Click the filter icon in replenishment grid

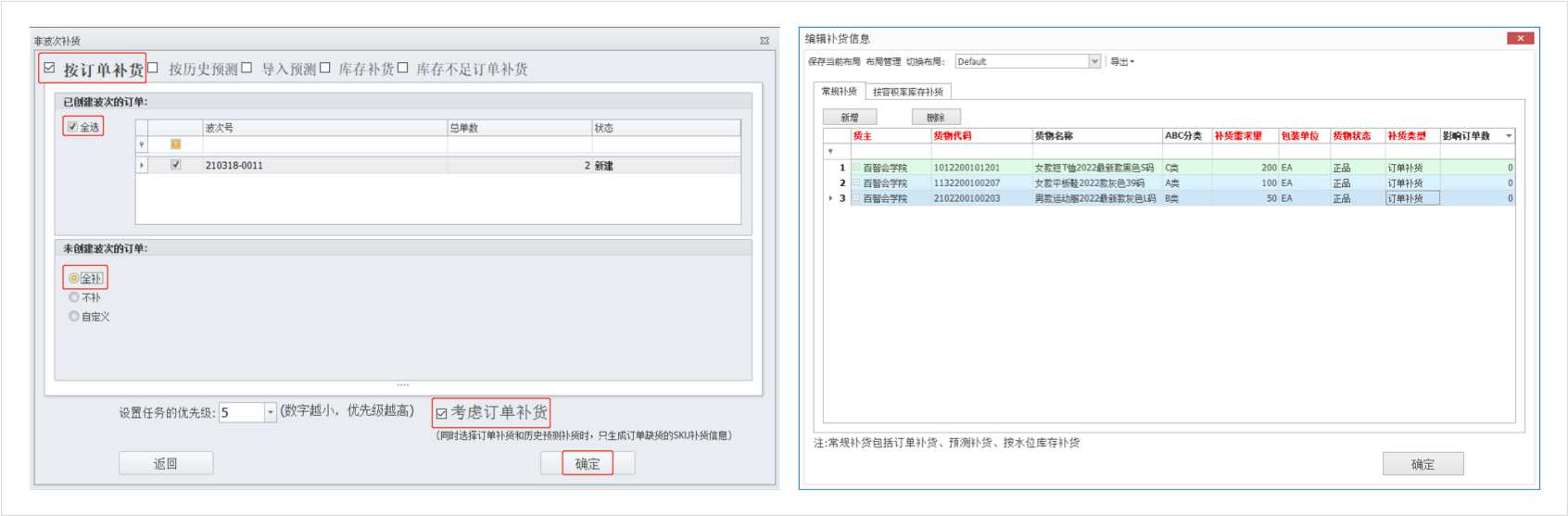click(x=830, y=151)
